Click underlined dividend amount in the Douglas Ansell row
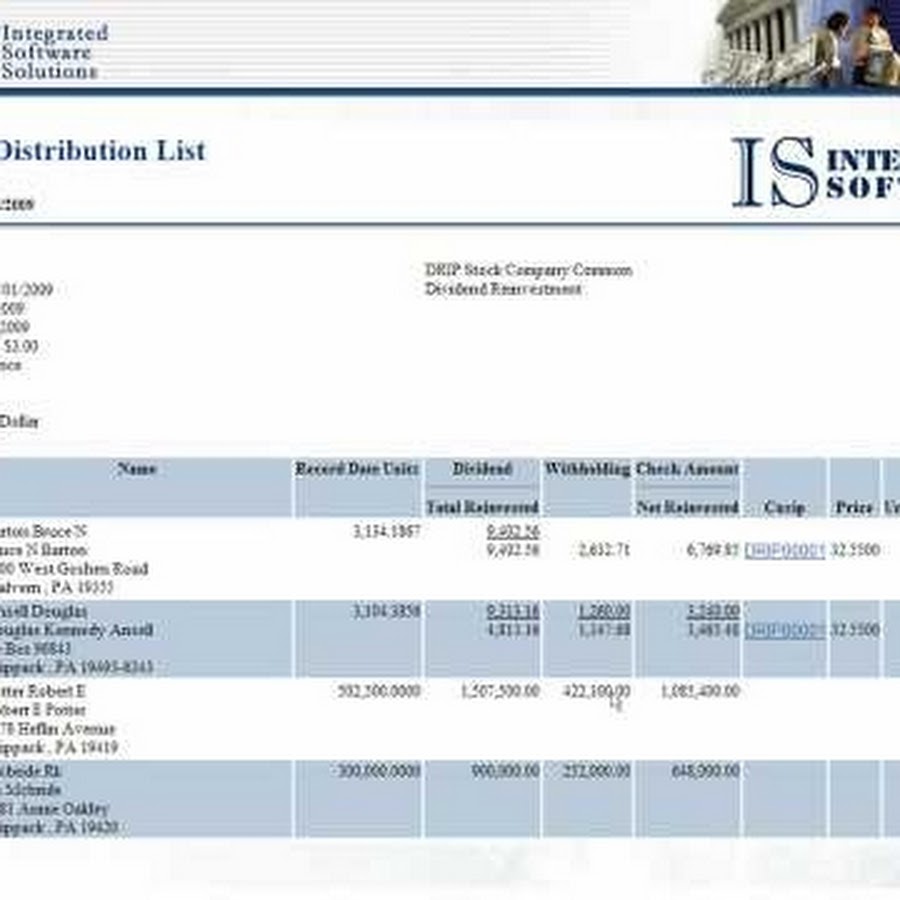The image size is (900, 900). [x=513, y=611]
